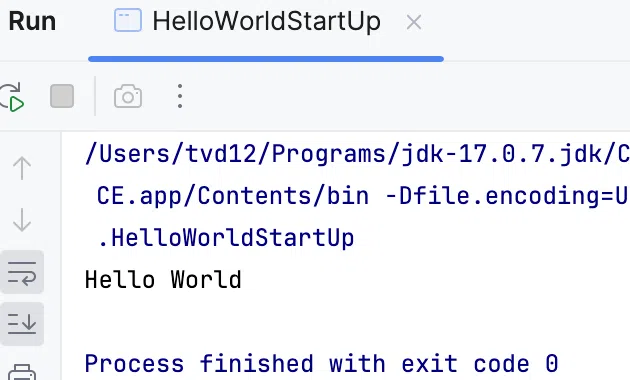The image size is (630, 380).
Task: Close the HelloWorldStartUp tab
Action: 414,22
